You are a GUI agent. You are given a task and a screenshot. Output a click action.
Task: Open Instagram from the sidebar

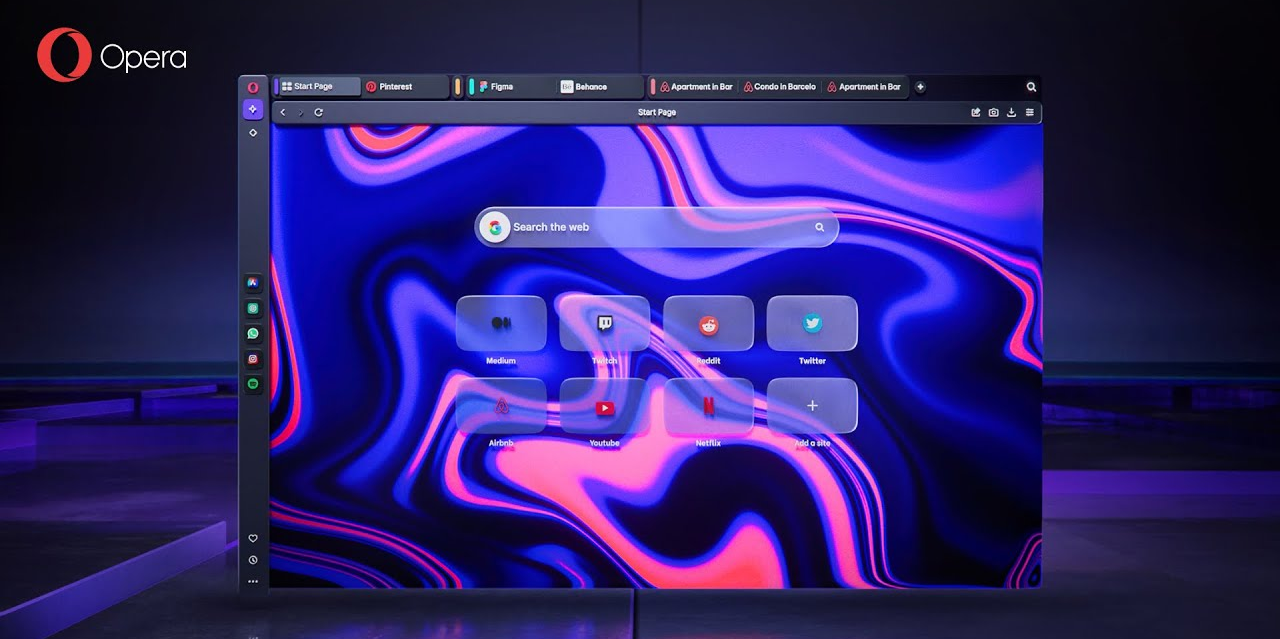click(253, 356)
